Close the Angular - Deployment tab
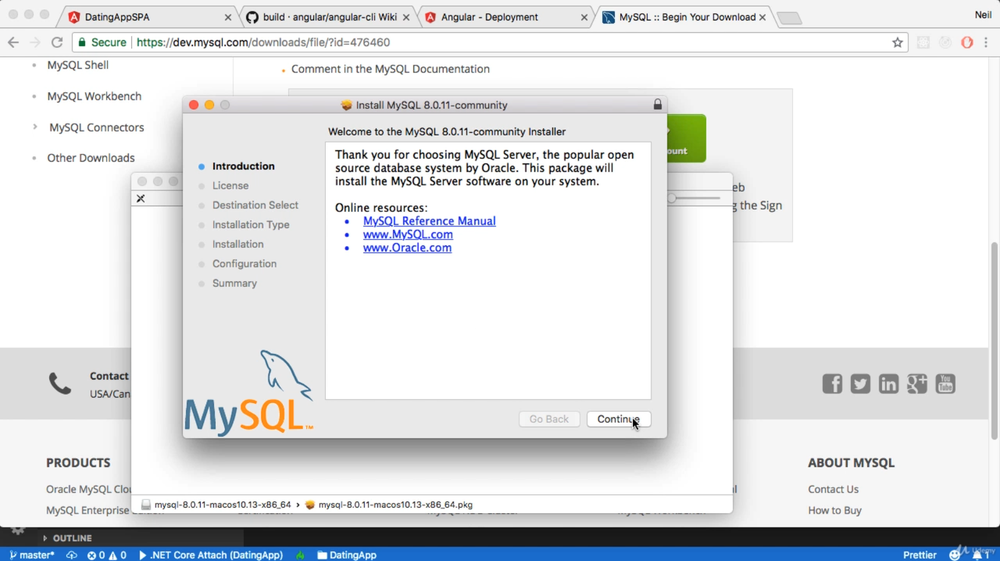 [584, 18]
